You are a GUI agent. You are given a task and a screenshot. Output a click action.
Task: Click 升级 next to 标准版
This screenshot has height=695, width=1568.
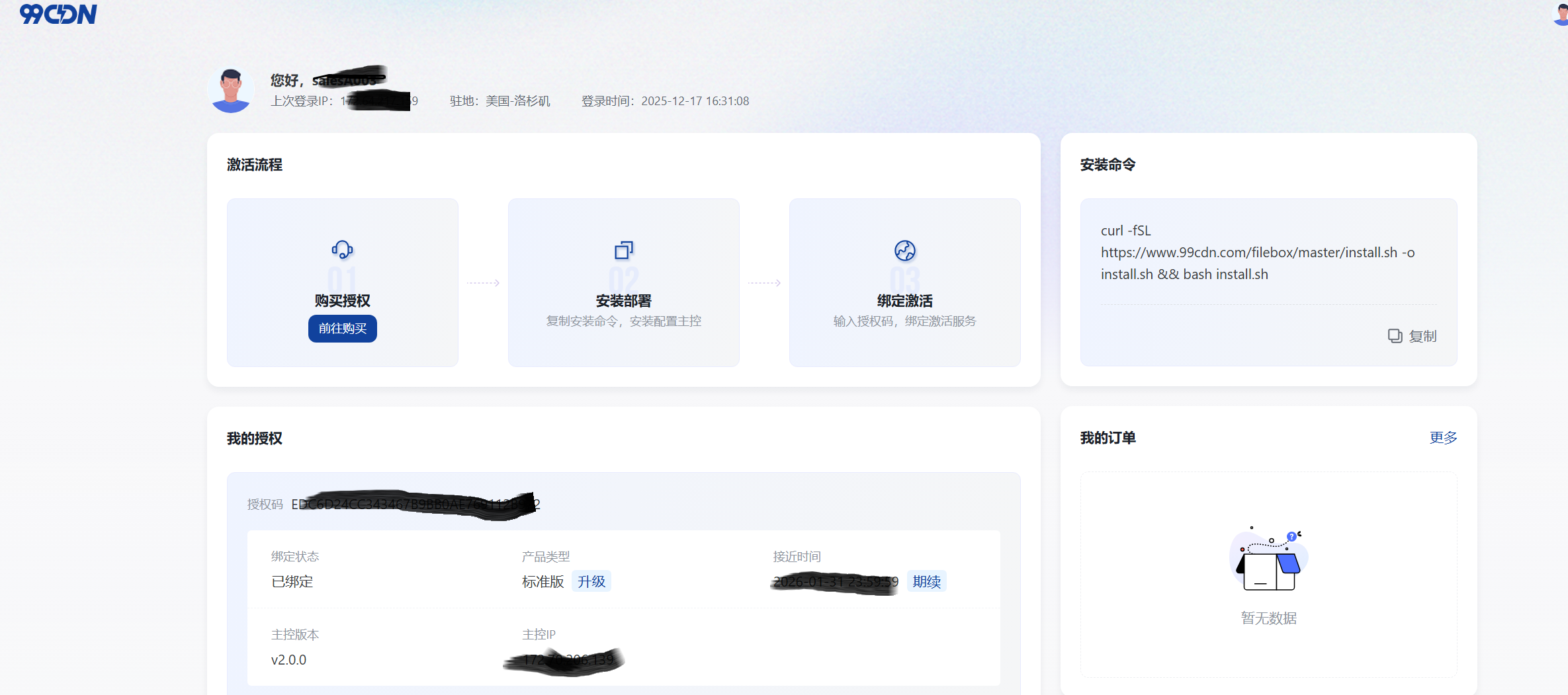click(x=591, y=581)
